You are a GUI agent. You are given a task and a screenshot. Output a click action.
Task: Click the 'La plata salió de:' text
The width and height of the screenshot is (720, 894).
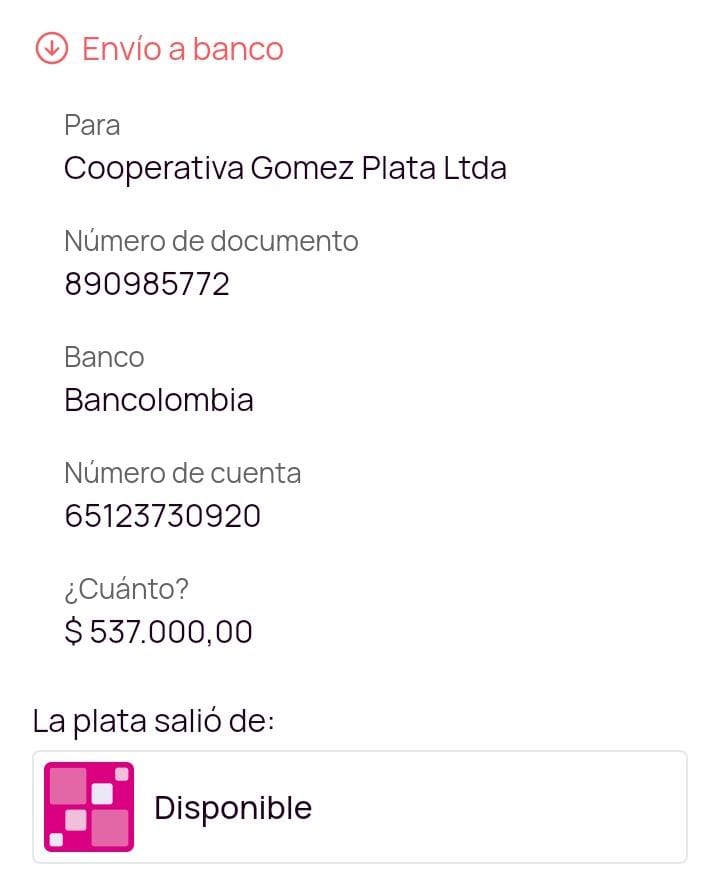[x=153, y=720]
